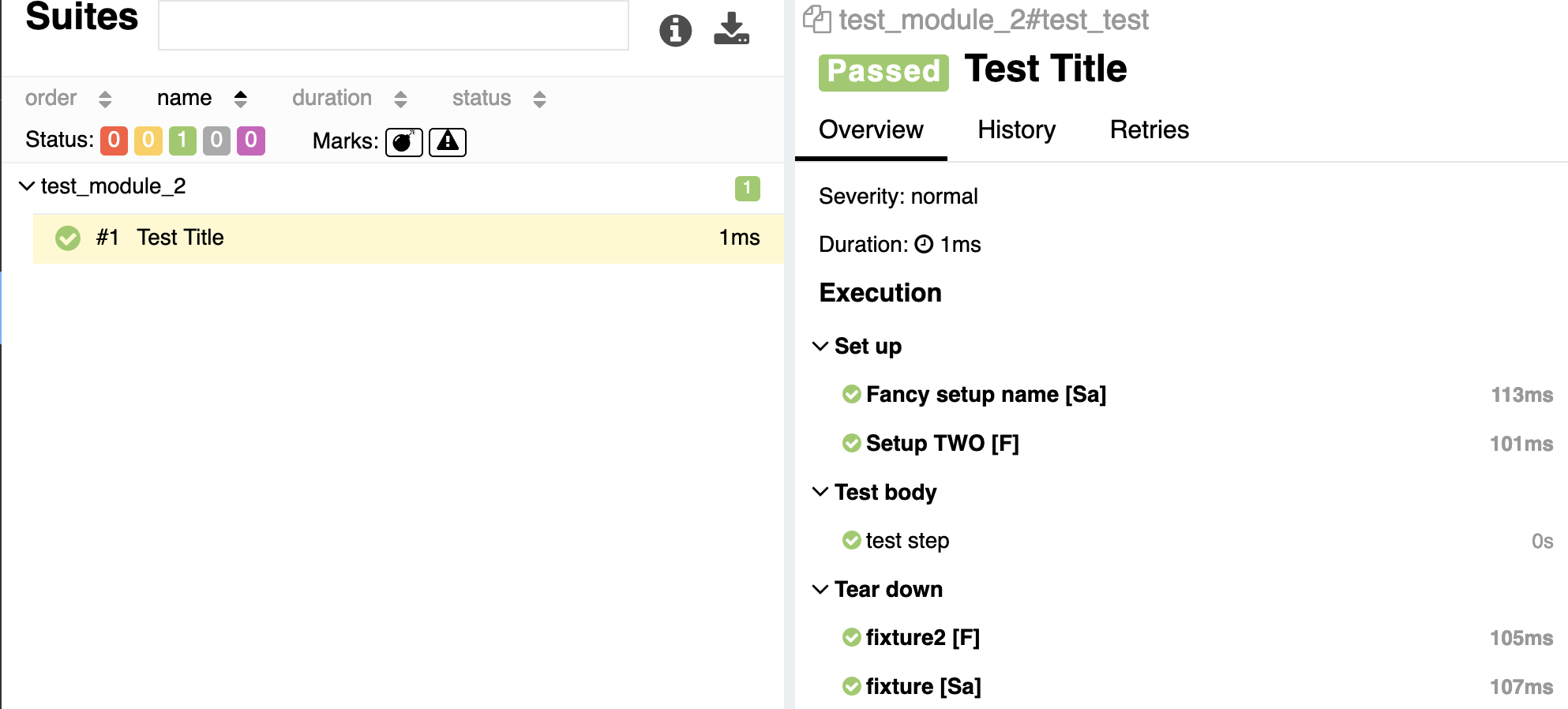This screenshot has height=709, width=1568.
Task: Open the Retries tab
Action: (x=1149, y=129)
